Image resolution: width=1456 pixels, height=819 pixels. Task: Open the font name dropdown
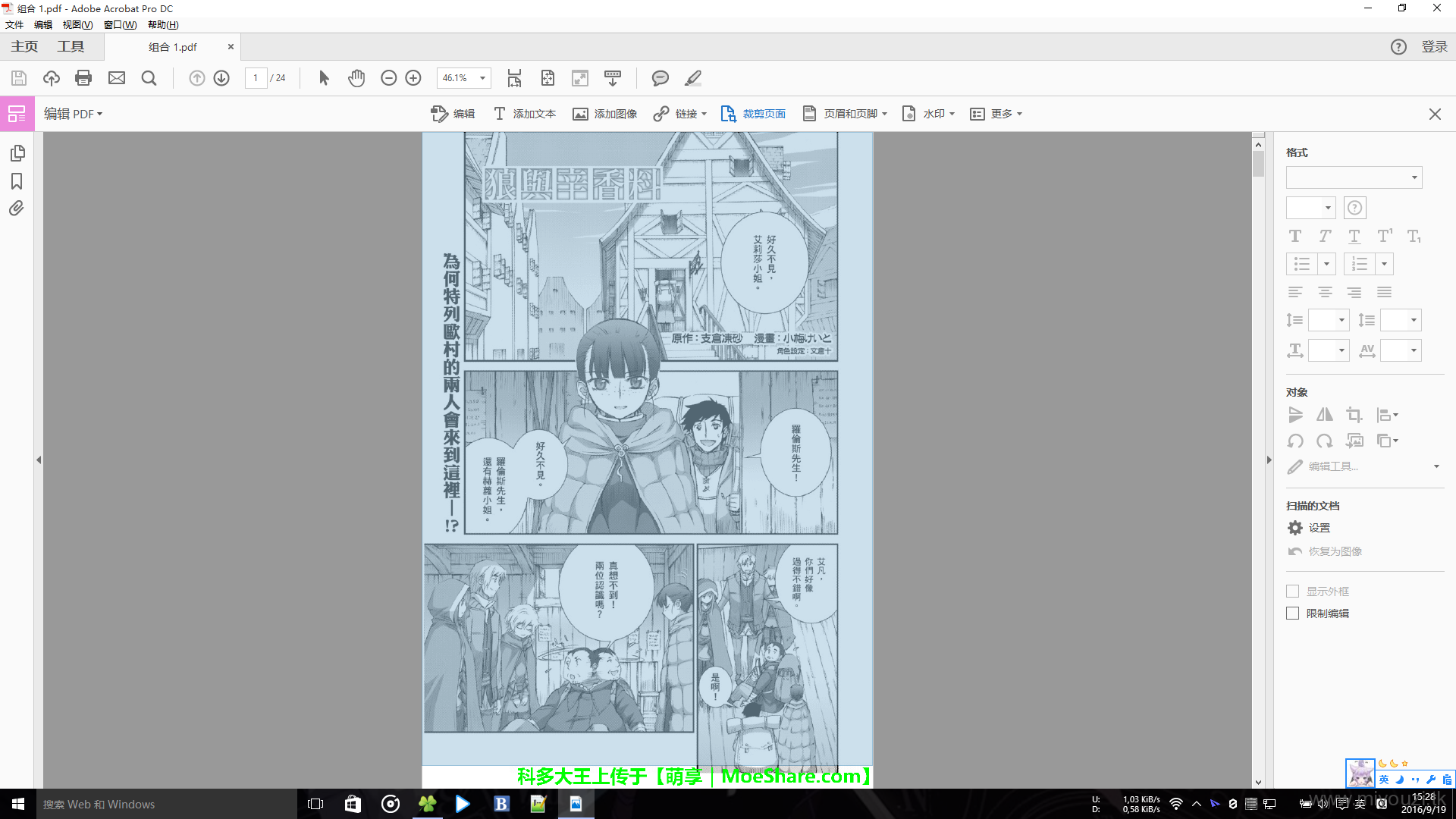tap(1354, 177)
